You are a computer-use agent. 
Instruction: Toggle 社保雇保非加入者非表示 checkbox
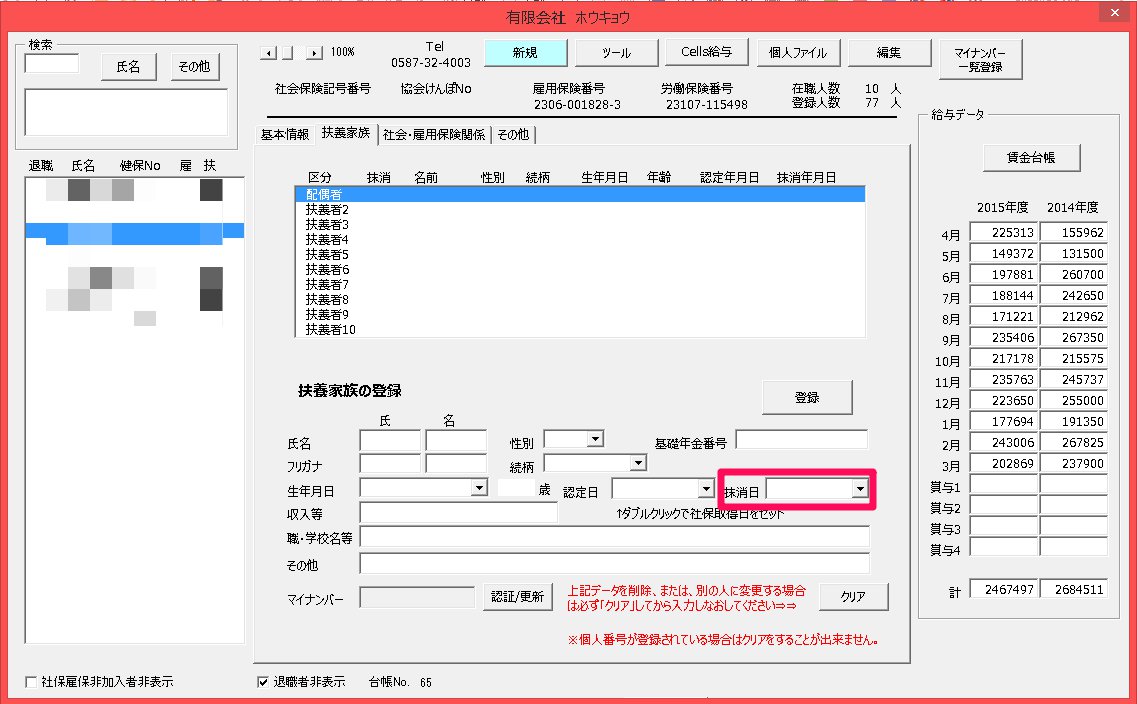coord(30,682)
